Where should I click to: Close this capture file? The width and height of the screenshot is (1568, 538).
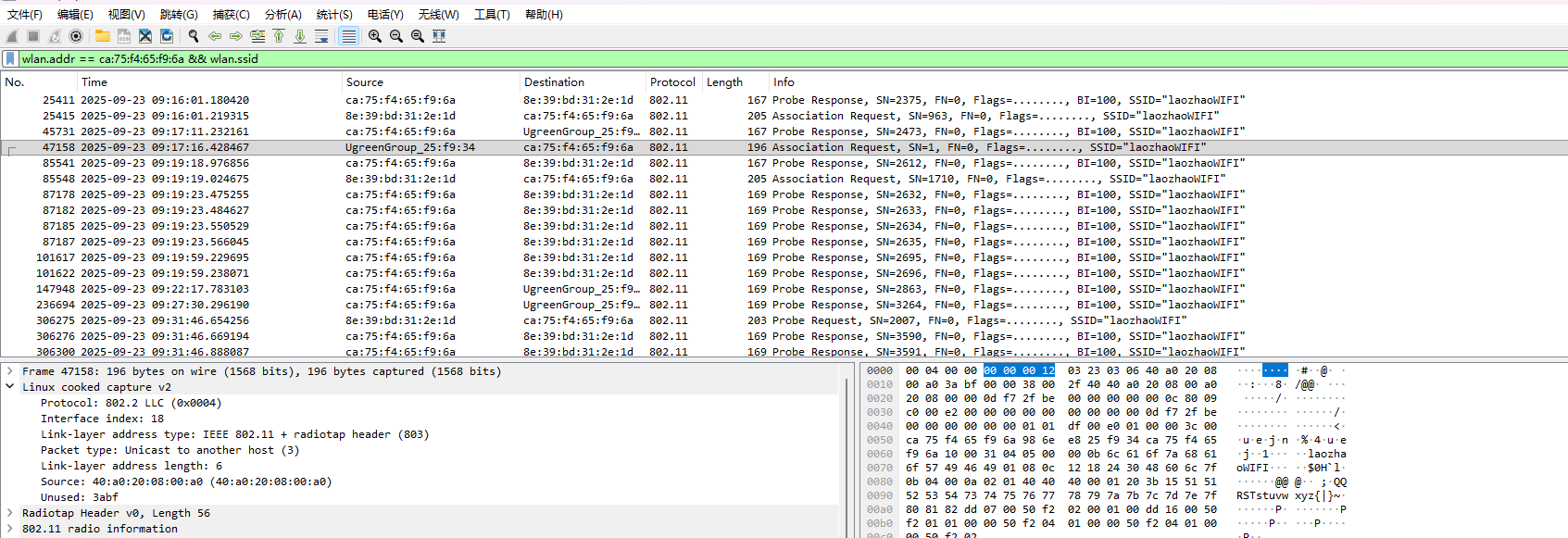point(145,36)
